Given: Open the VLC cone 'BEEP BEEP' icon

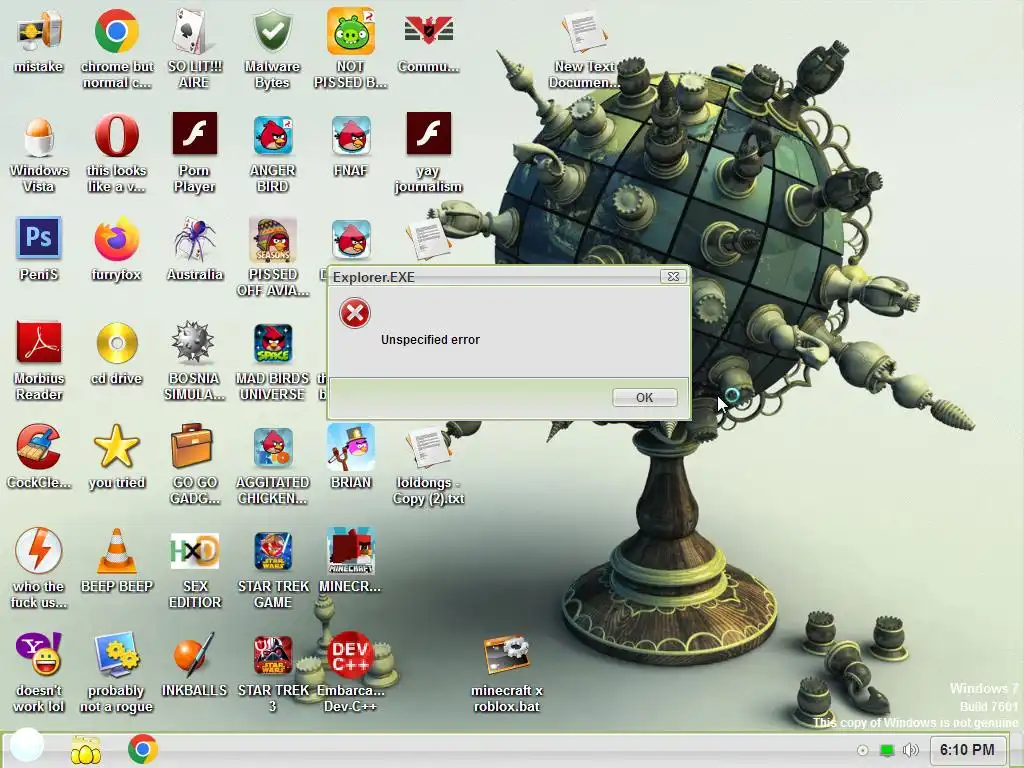Looking at the screenshot, I should [116, 551].
